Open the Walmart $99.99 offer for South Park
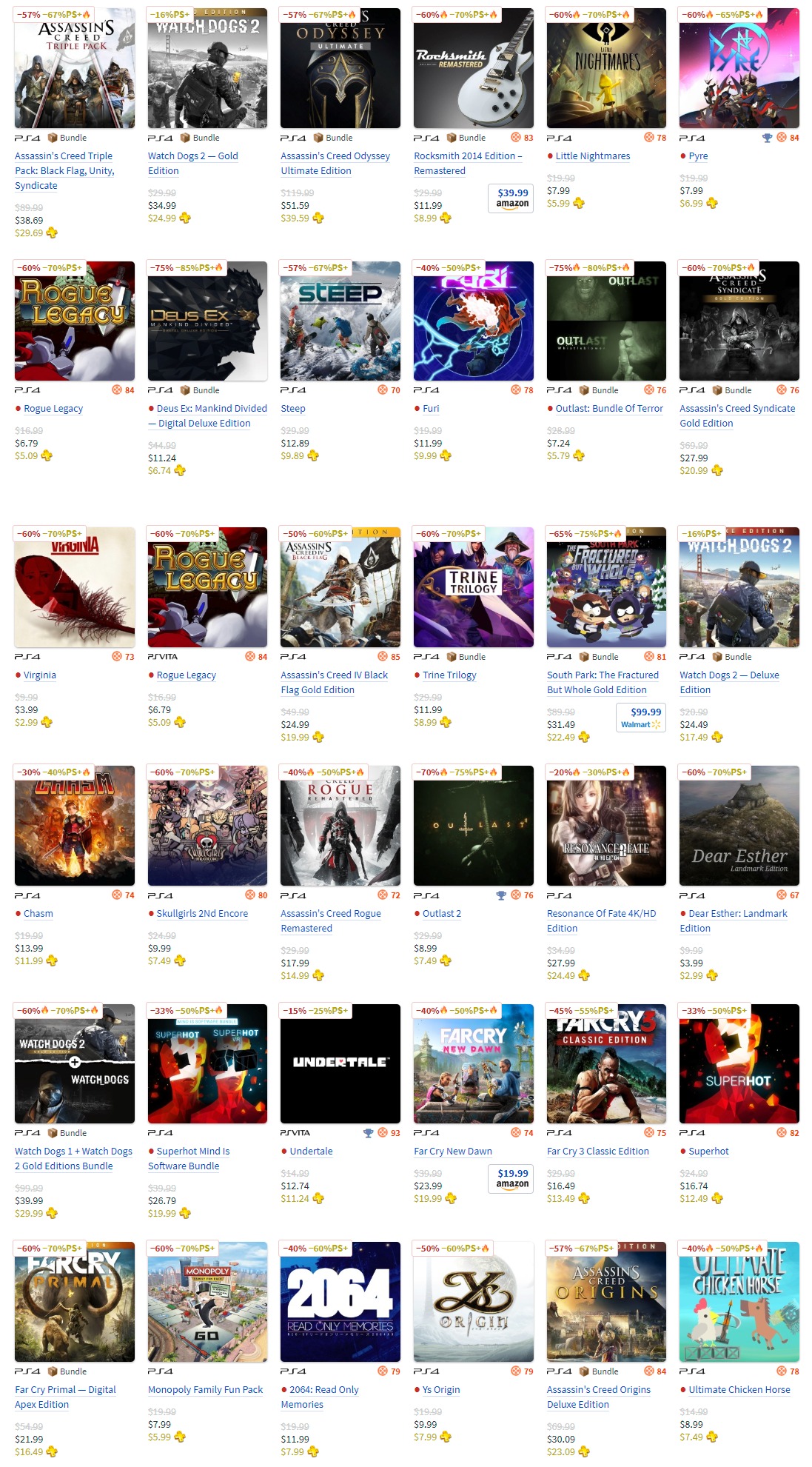Image resolution: width=812 pixels, height=1467 pixels. tap(641, 717)
